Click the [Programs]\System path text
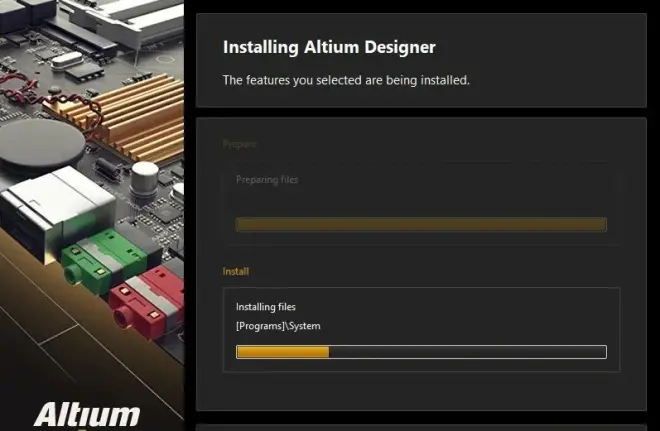This screenshot has height=431, width=660. click(x=278, y=326)
